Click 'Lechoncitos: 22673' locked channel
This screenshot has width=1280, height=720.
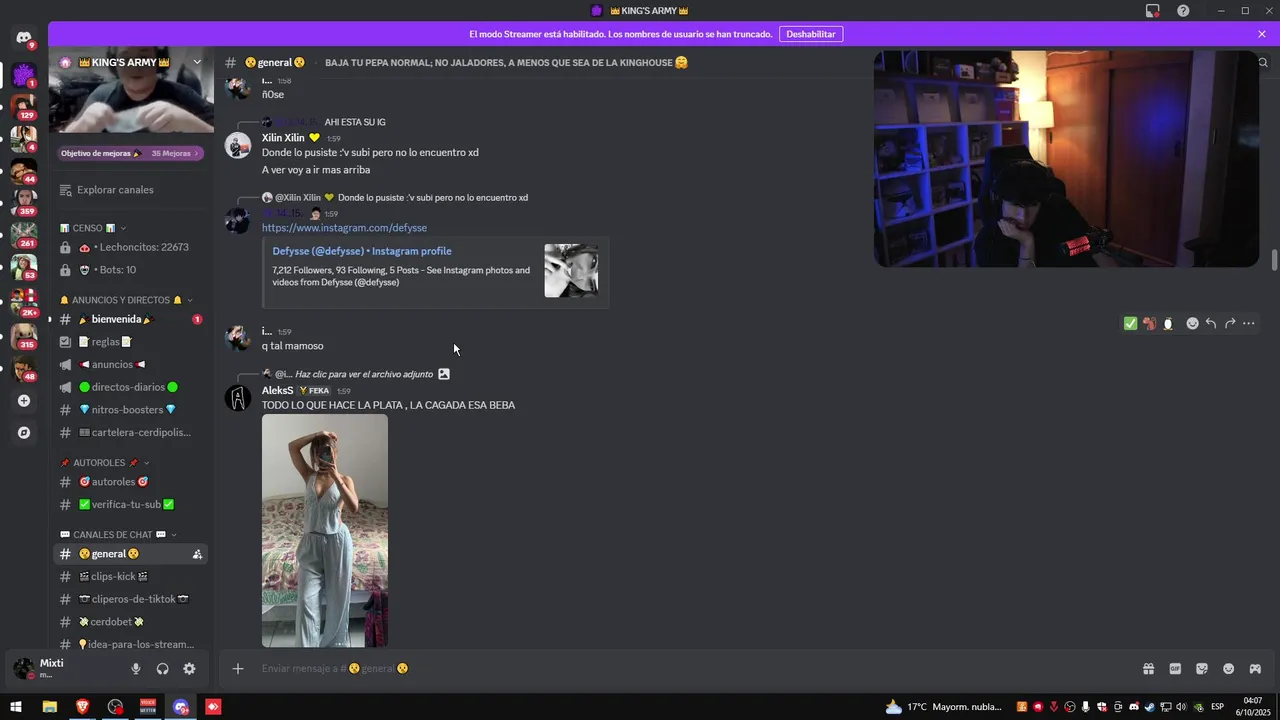point(130,248)
